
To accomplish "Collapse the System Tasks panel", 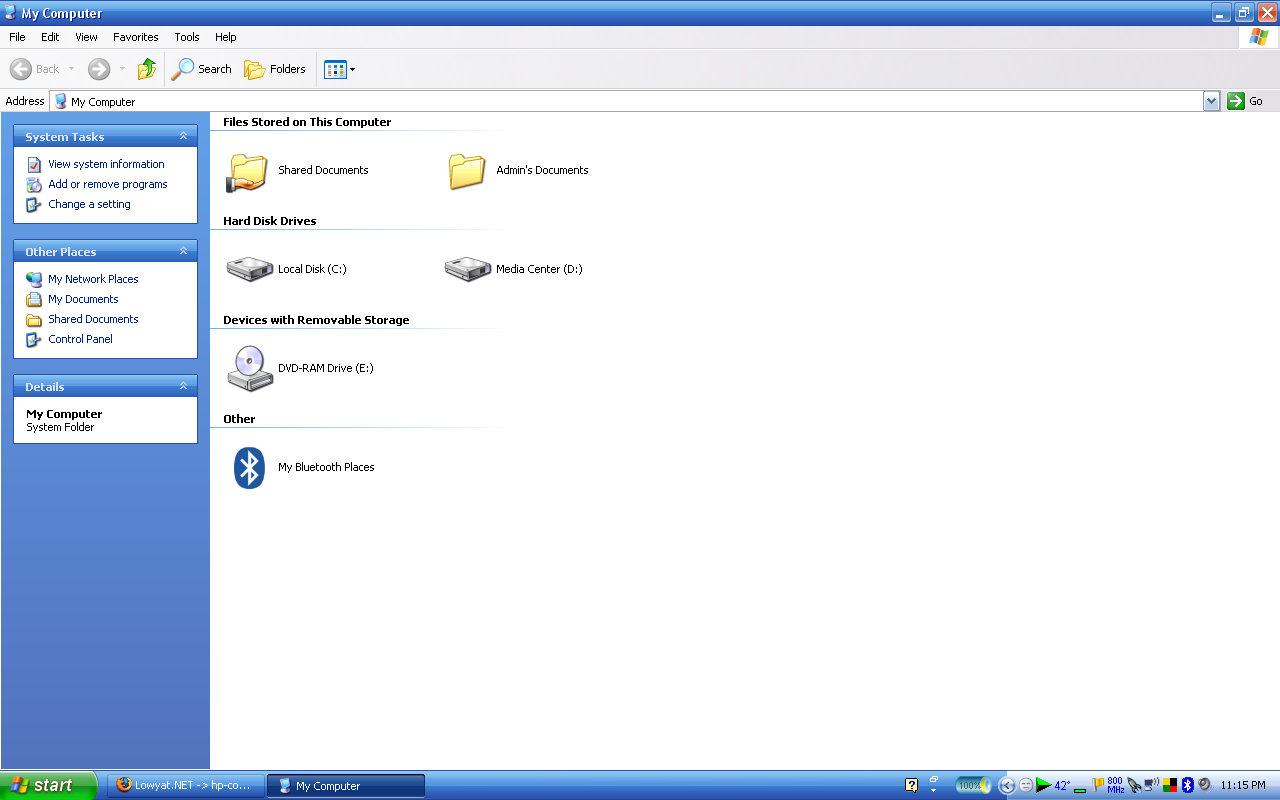I will (x=183, y=137).
